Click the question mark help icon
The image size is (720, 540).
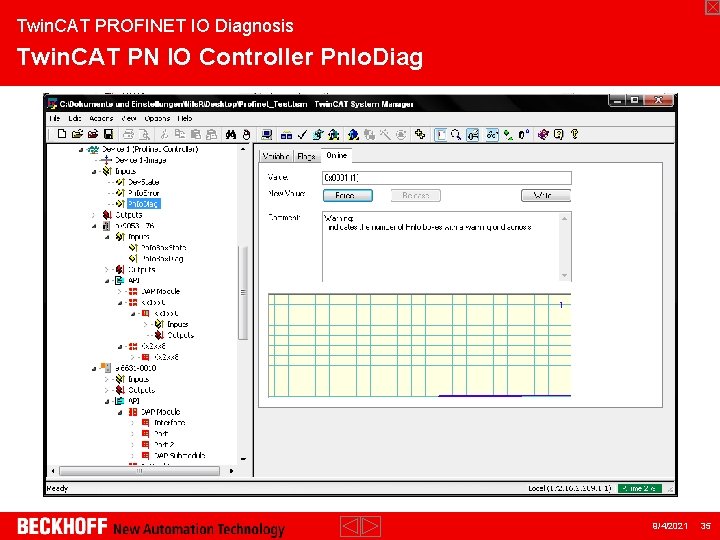[574, 135]
